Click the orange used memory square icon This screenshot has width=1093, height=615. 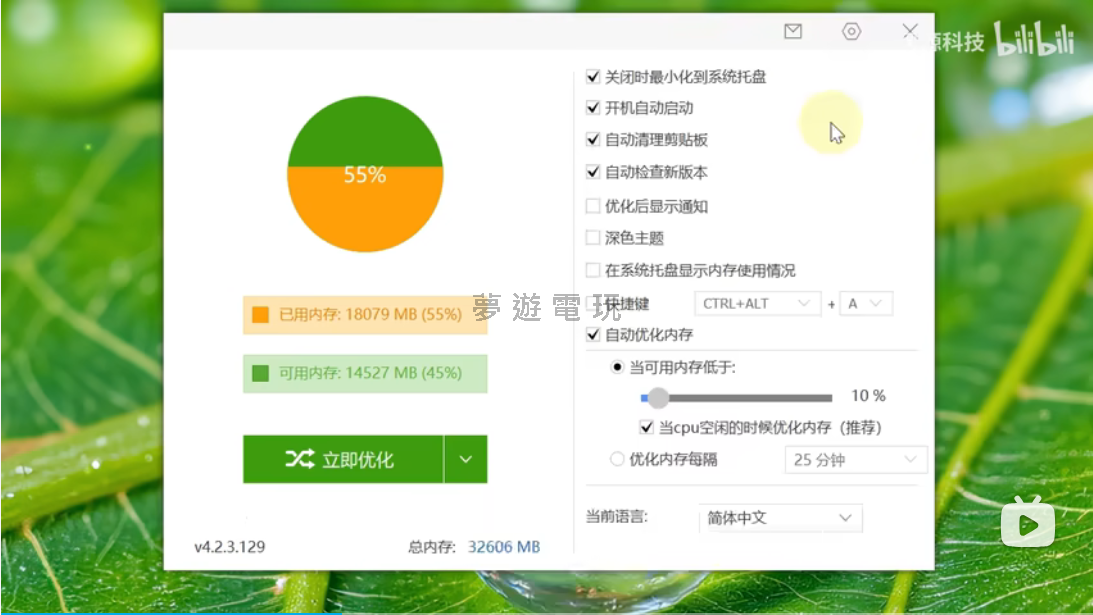pos(261,314)
